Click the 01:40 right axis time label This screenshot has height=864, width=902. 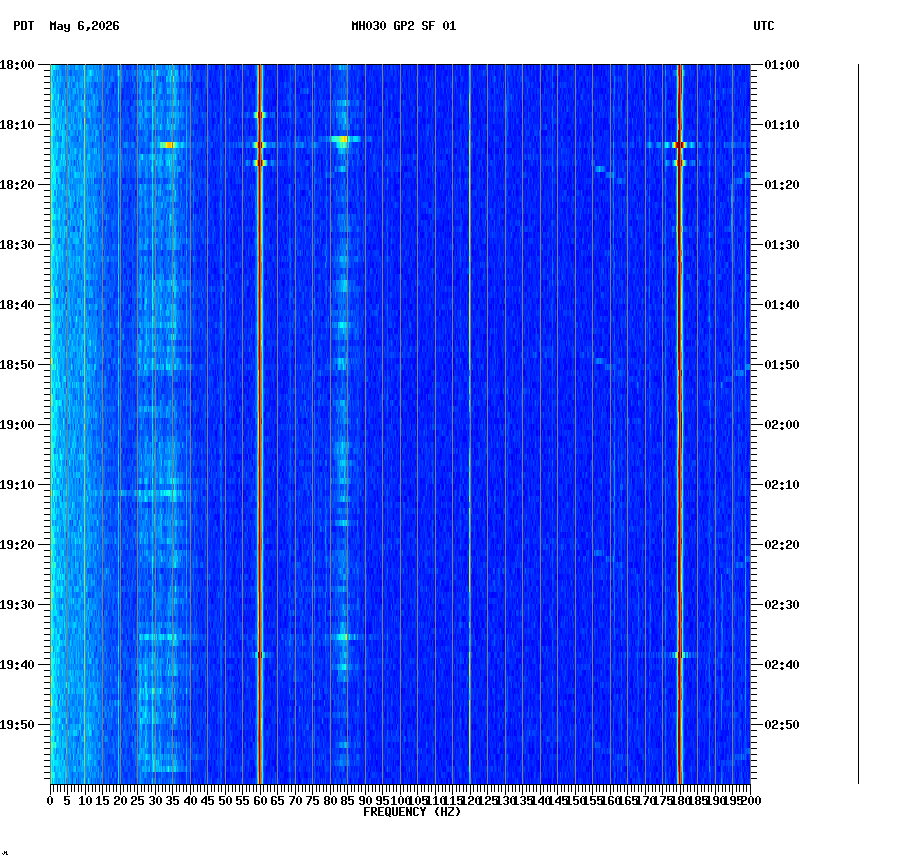coord(782,305)
